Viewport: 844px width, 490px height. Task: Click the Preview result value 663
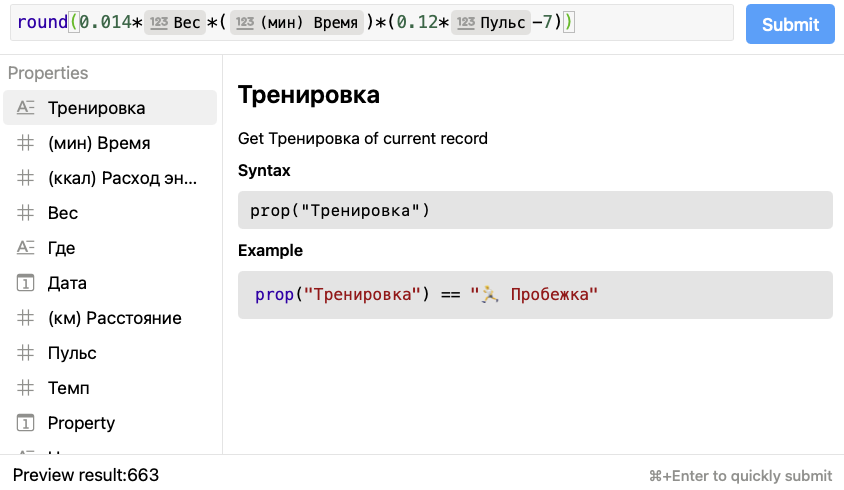[143, 475]
